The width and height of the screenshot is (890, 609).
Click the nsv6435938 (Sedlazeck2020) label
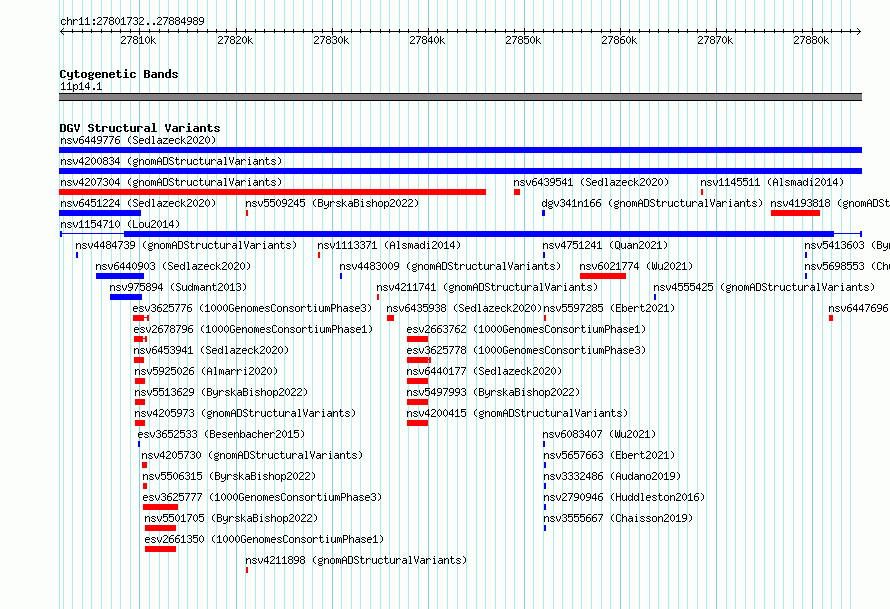[x=464, y=308]
